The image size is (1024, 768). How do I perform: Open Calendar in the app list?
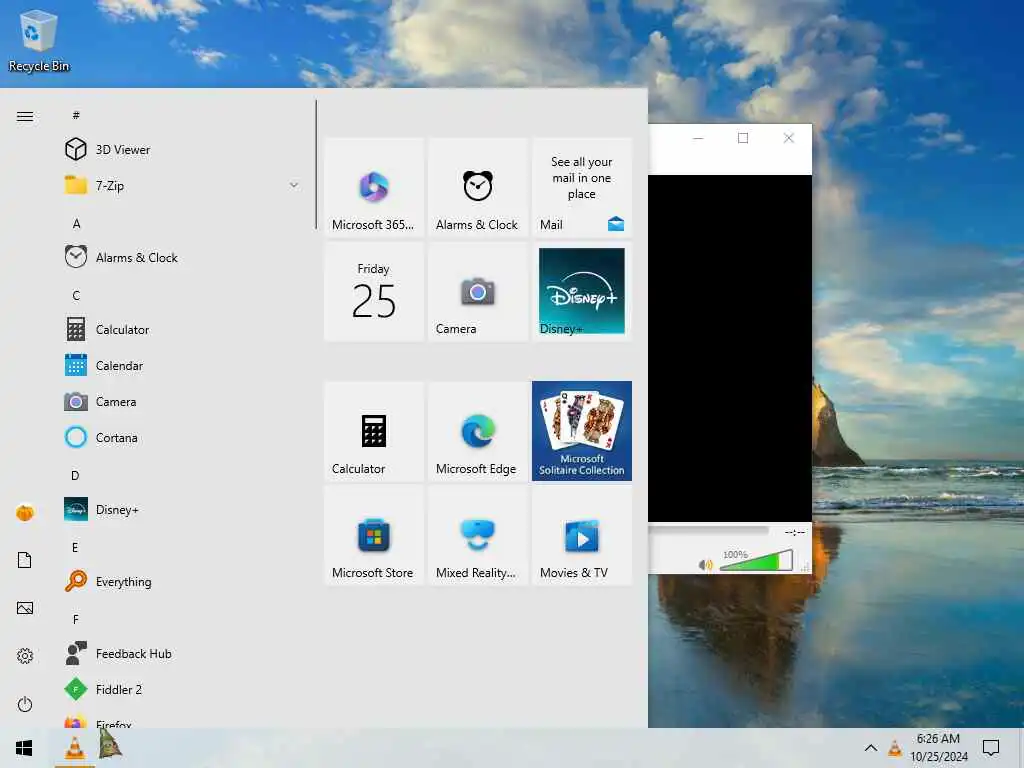click(180, 366)
